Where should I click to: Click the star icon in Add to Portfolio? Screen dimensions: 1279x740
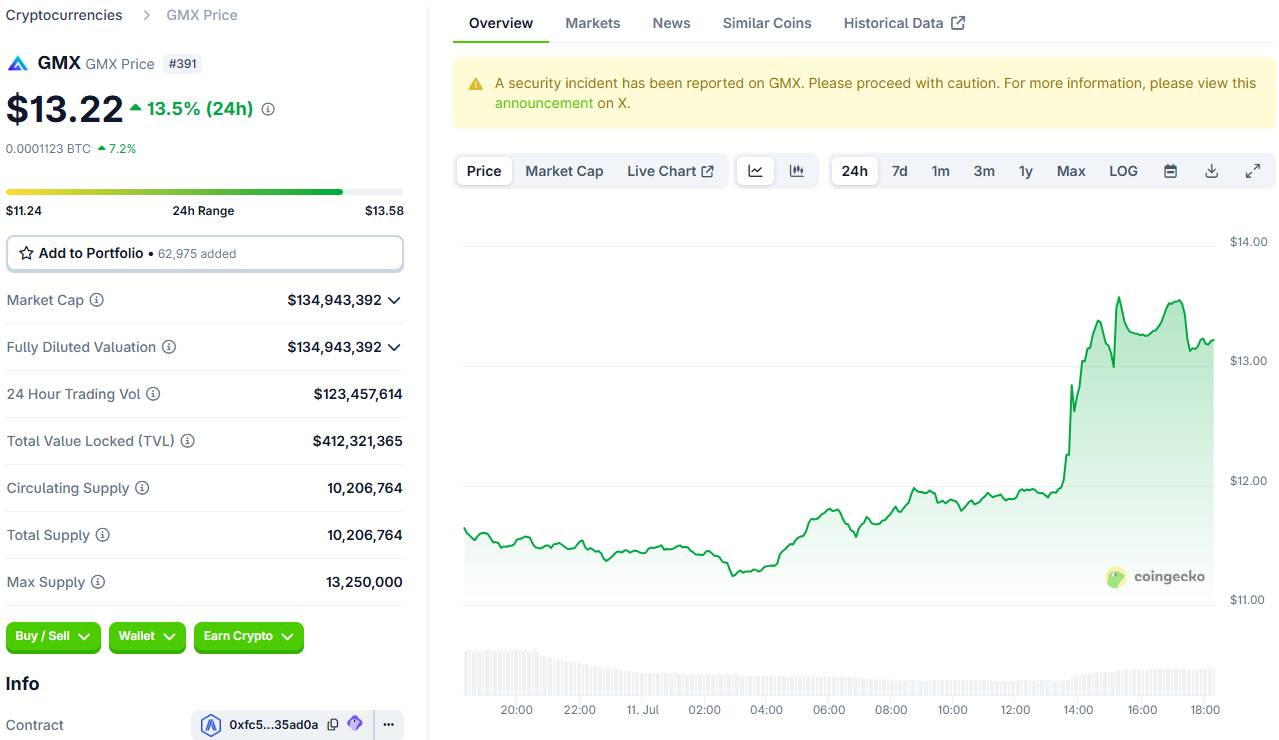point(27,253)
